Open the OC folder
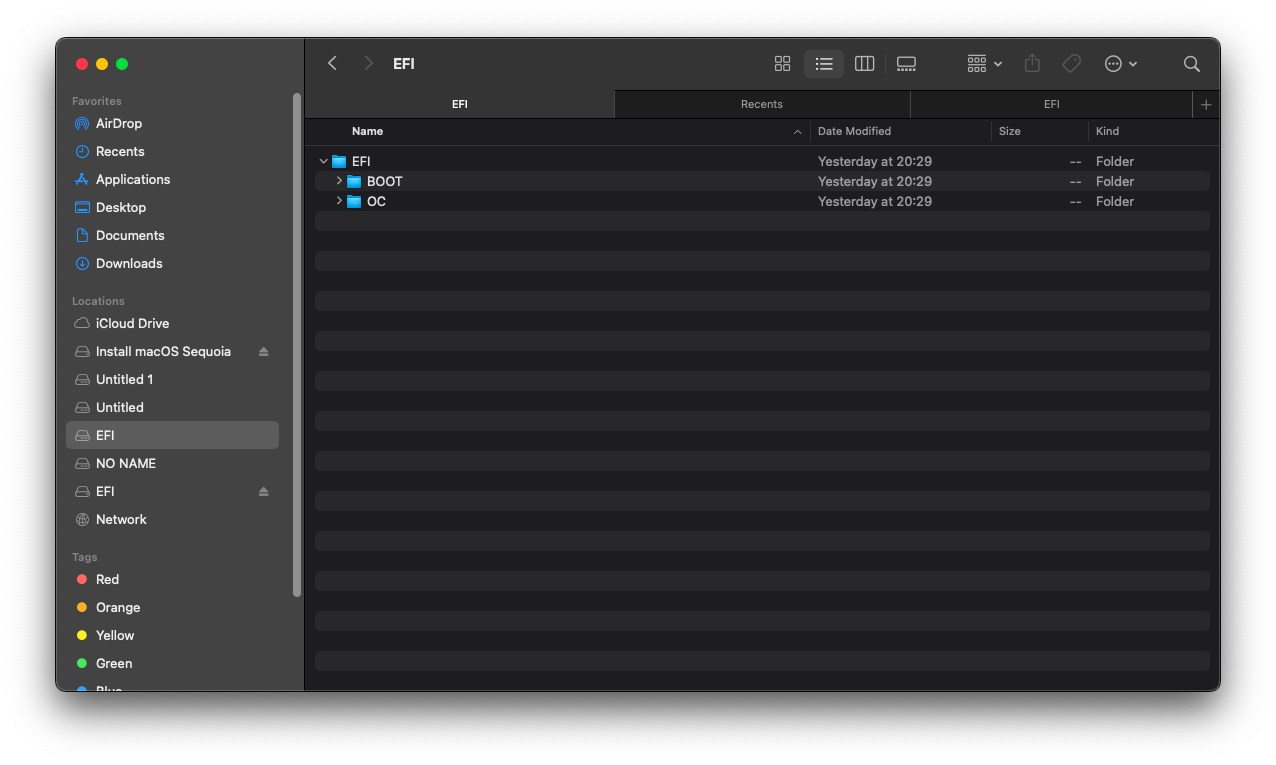The height and width of the screenshot is (765, 1276). [x=376, y=201]
